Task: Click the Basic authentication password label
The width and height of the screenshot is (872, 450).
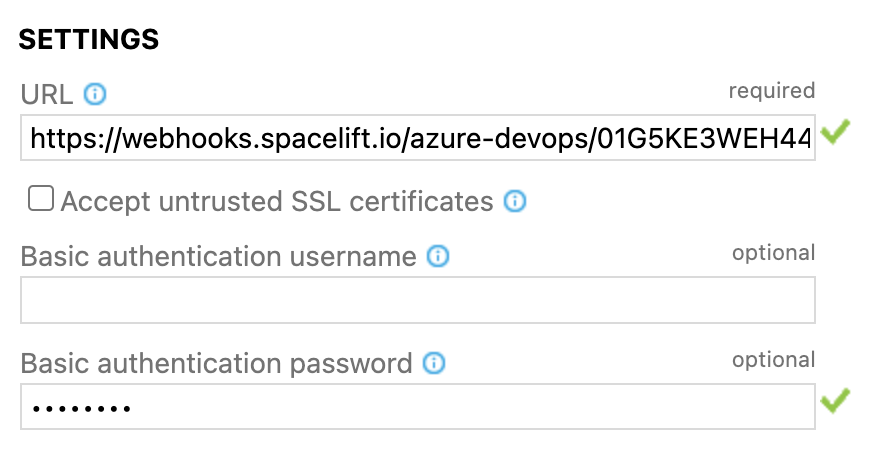Action: coord(216,363)
